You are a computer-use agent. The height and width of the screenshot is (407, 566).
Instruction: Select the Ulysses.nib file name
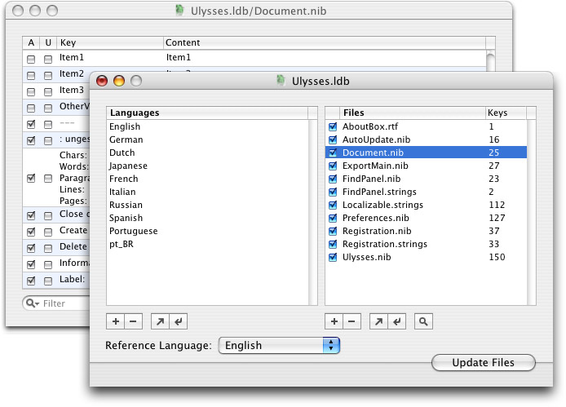click(366, 257)
